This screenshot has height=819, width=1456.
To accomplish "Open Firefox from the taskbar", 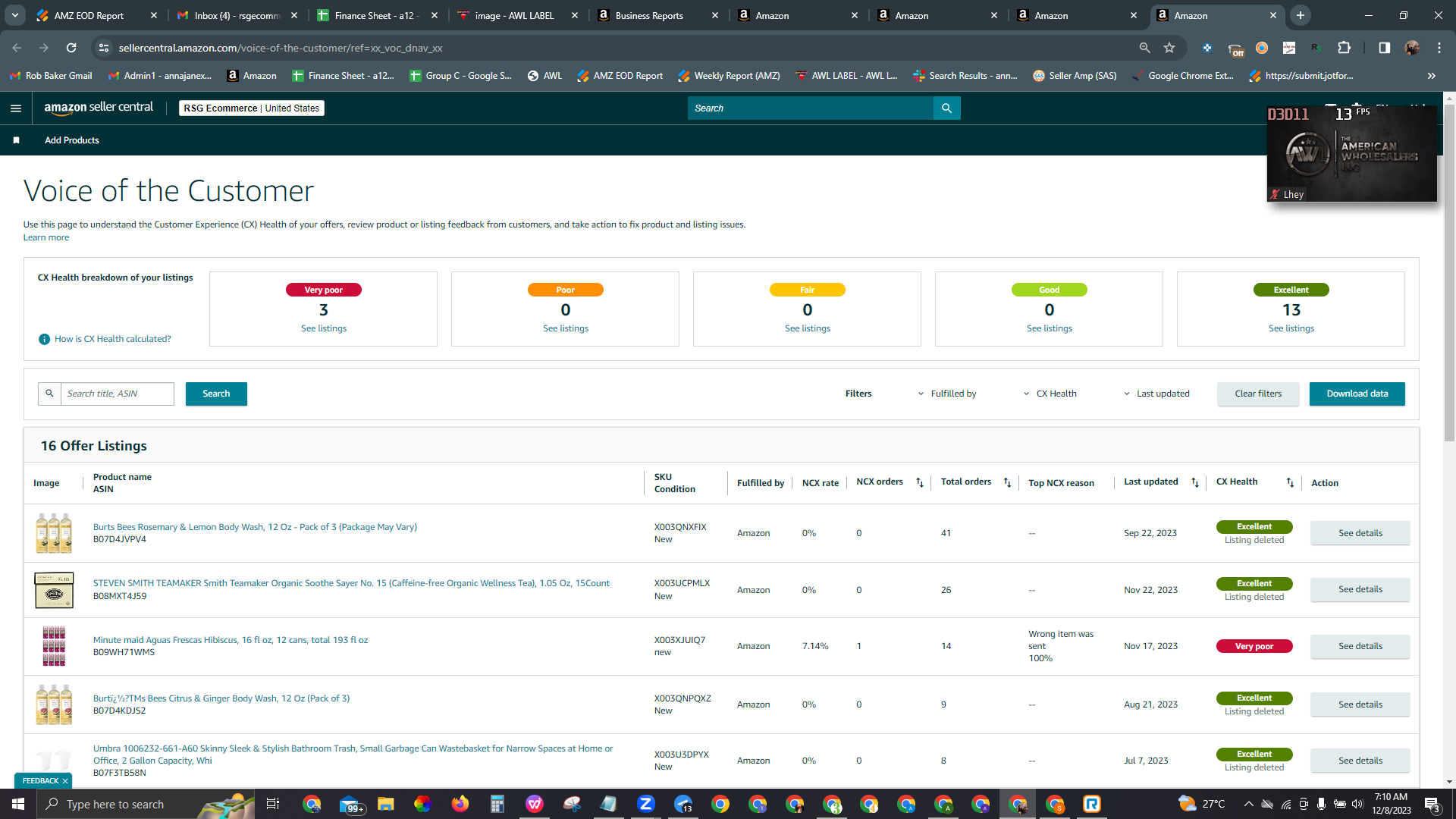I will pos(460,804).
